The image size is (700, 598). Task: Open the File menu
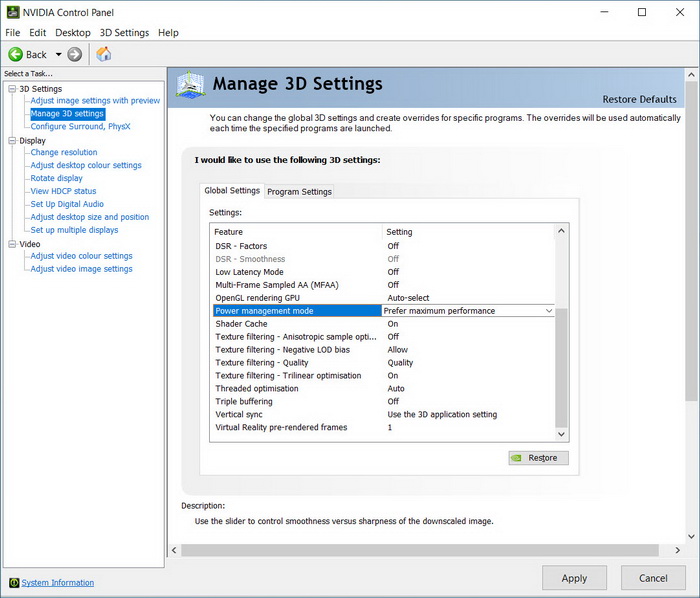point(12,33)
